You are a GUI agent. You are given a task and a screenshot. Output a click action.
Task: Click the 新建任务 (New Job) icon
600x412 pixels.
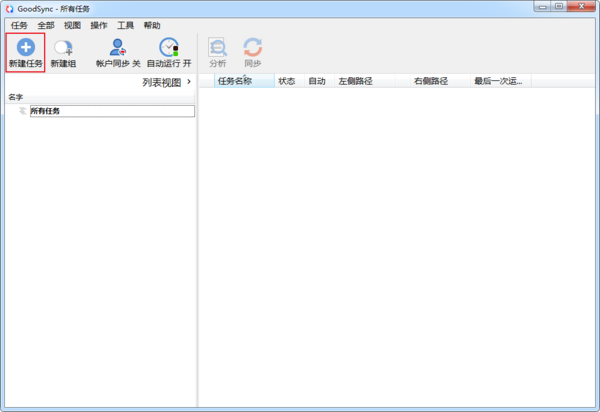click(x=25, y=47)
